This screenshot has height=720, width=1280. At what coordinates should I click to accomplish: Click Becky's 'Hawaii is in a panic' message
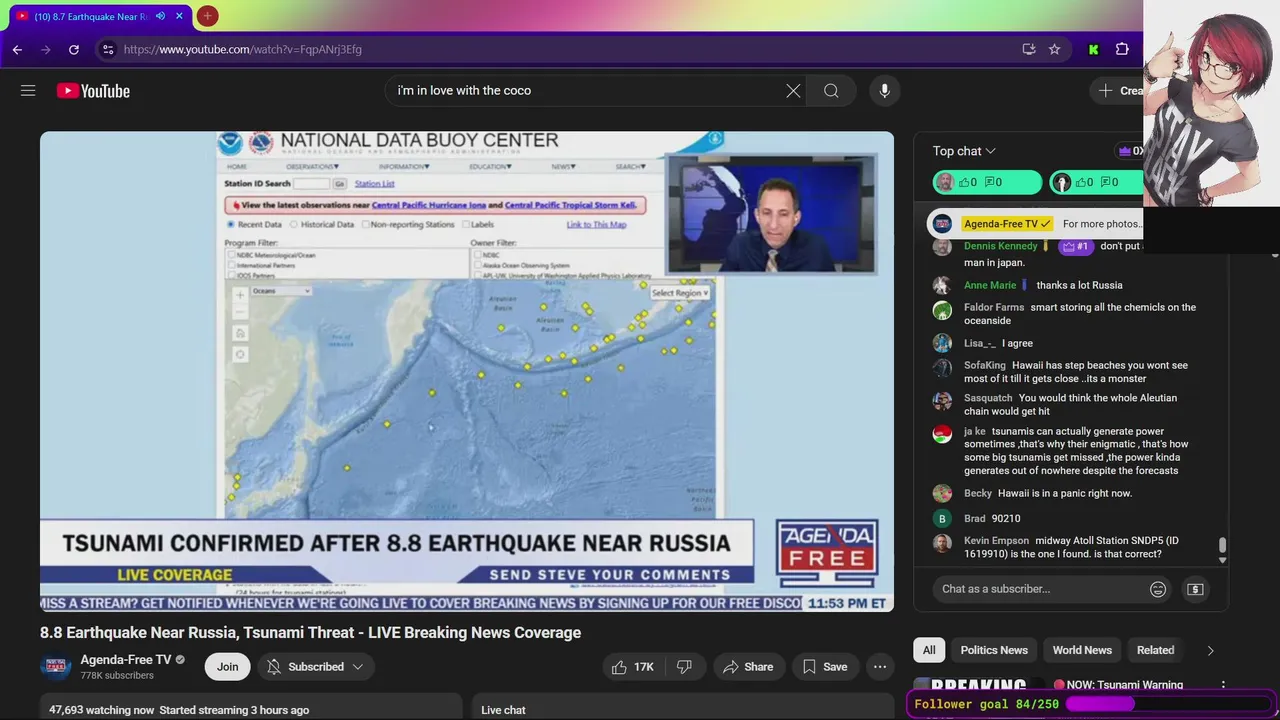click(x=1070, y=493)
